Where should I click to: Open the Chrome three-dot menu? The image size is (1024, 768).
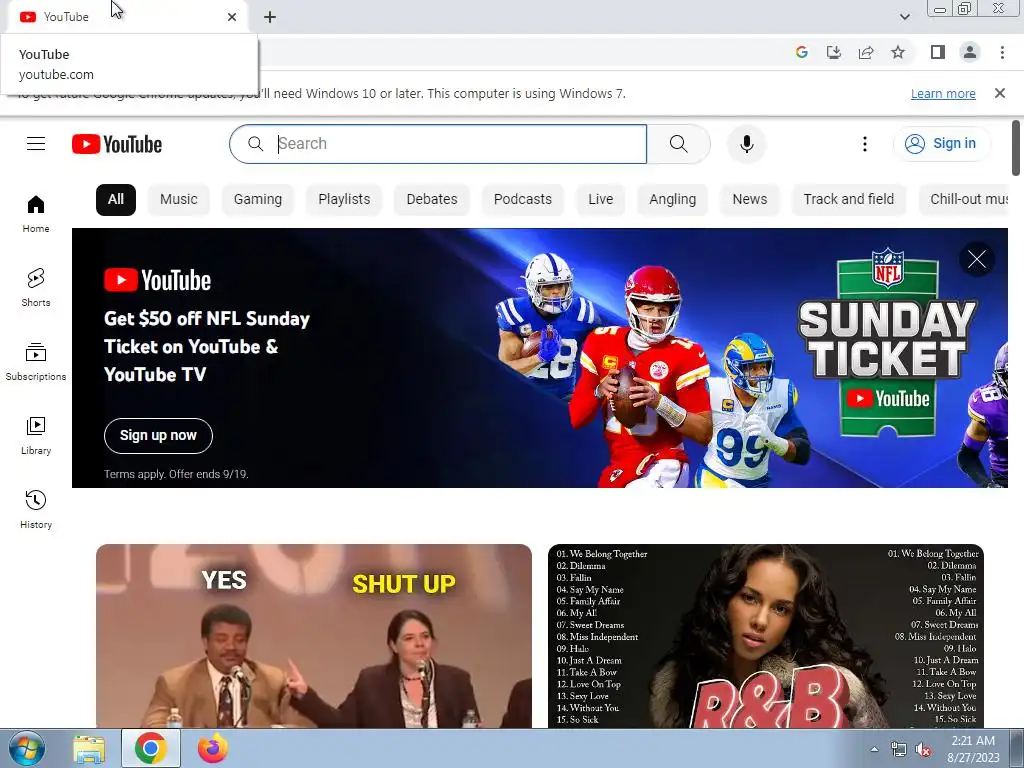pyautogui.click(x=1002, y=52)
